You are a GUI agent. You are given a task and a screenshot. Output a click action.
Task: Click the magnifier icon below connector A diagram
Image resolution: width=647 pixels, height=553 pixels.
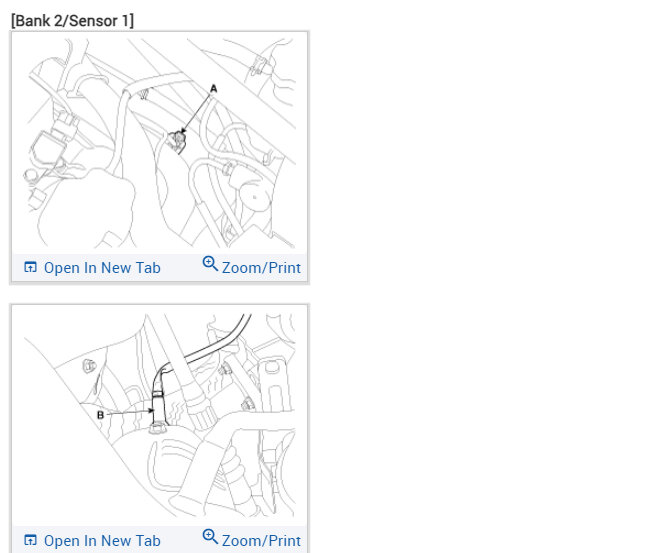(x=210, y=264)
